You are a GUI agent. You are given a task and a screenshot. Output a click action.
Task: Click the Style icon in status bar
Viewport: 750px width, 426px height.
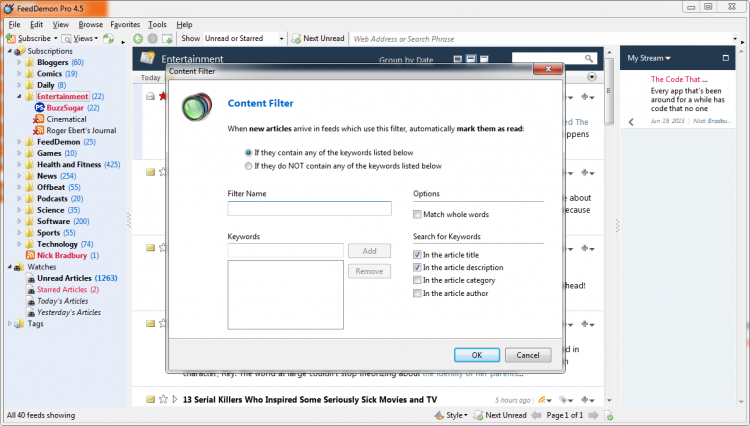click(x=439, y=415)
